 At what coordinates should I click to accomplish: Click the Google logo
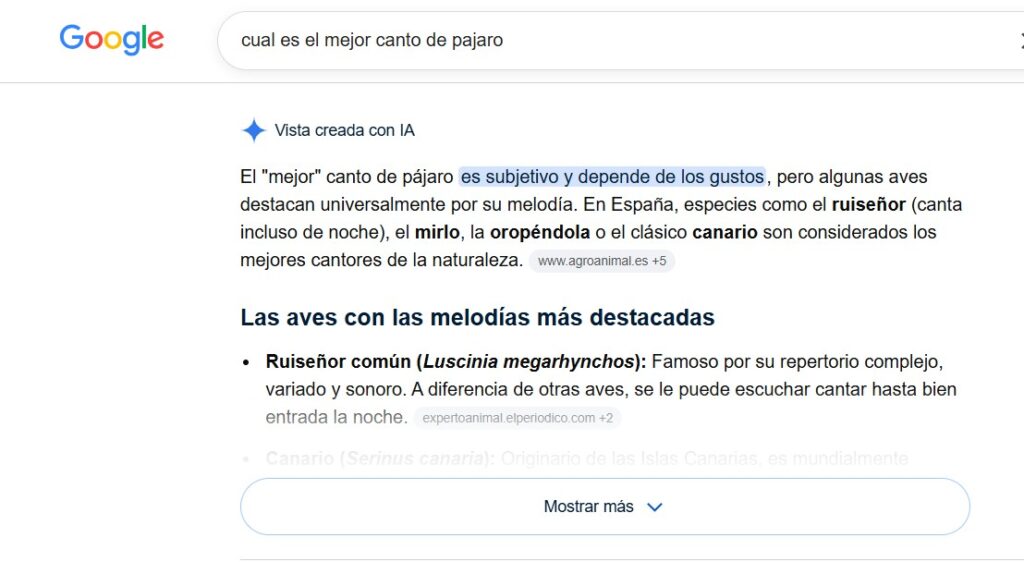point(112,40)
